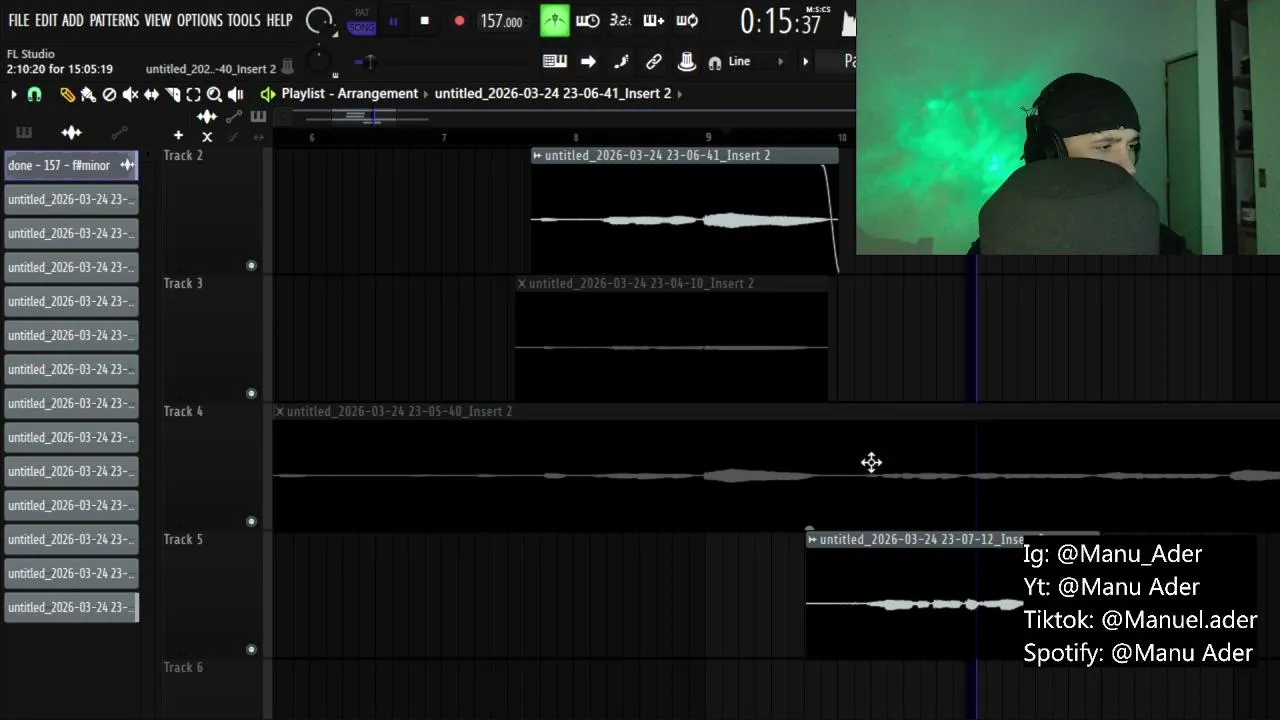Toggle wait for input to start playing
Image resolution: width=1280 pixels, height=720 pixels.
tap(588, 20)
